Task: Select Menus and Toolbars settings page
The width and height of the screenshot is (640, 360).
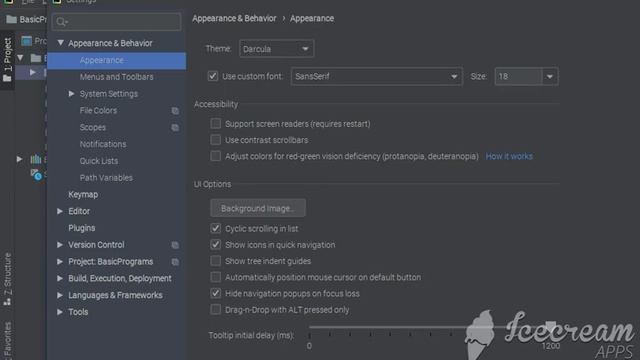Action: (x=117, y=77)
